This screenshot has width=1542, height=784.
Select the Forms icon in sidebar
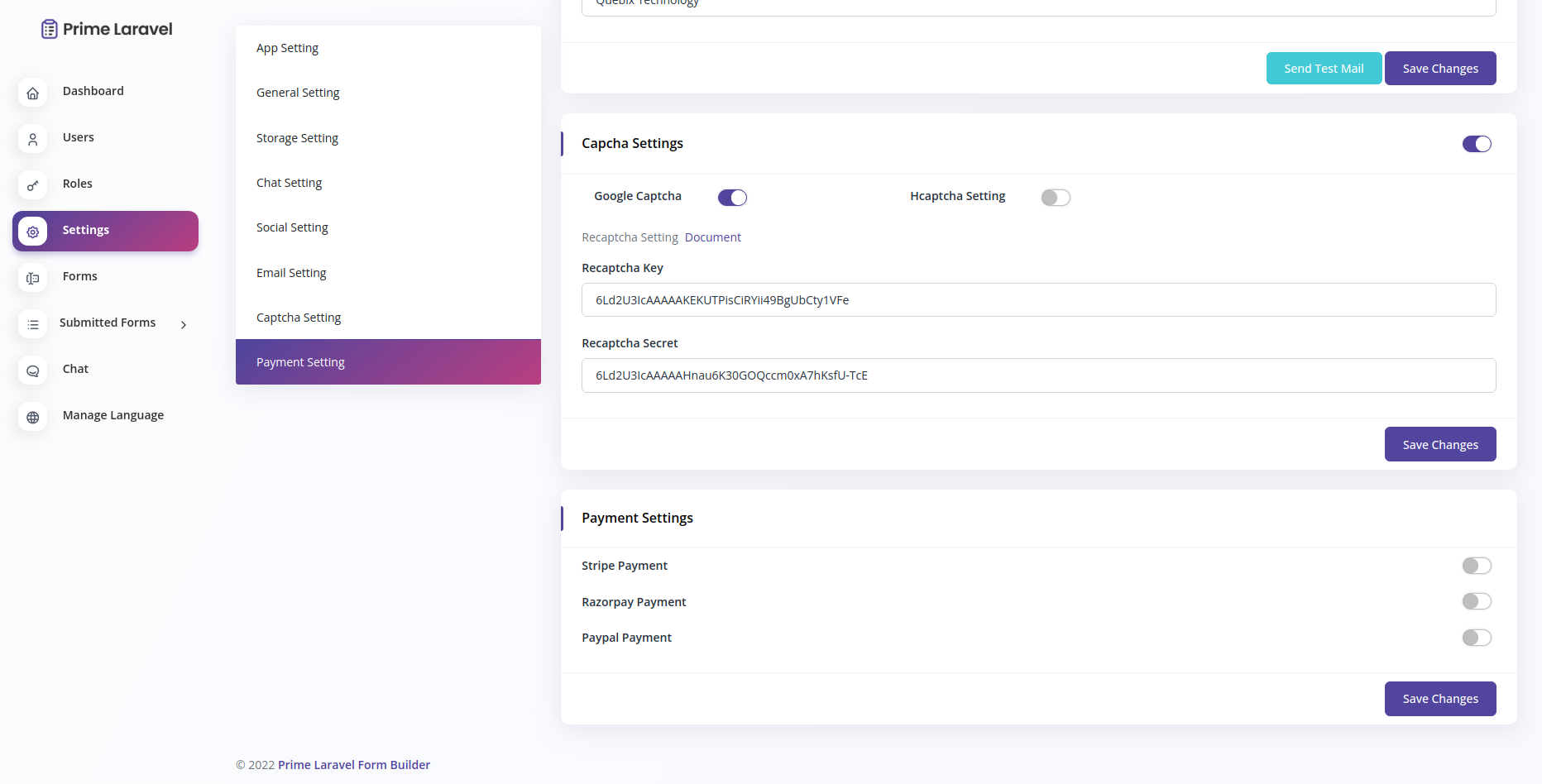pyautogui.click(x=32, y=278)
